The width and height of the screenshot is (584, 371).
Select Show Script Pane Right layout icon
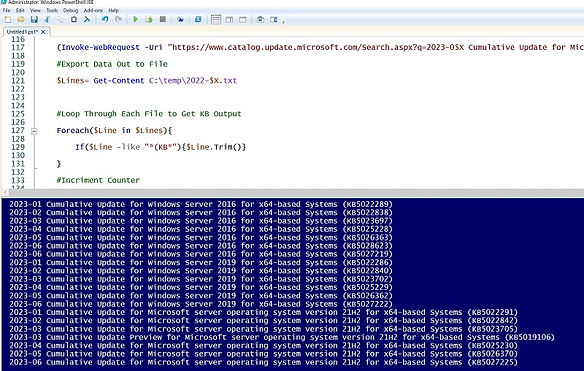click(x=229, y=19)
